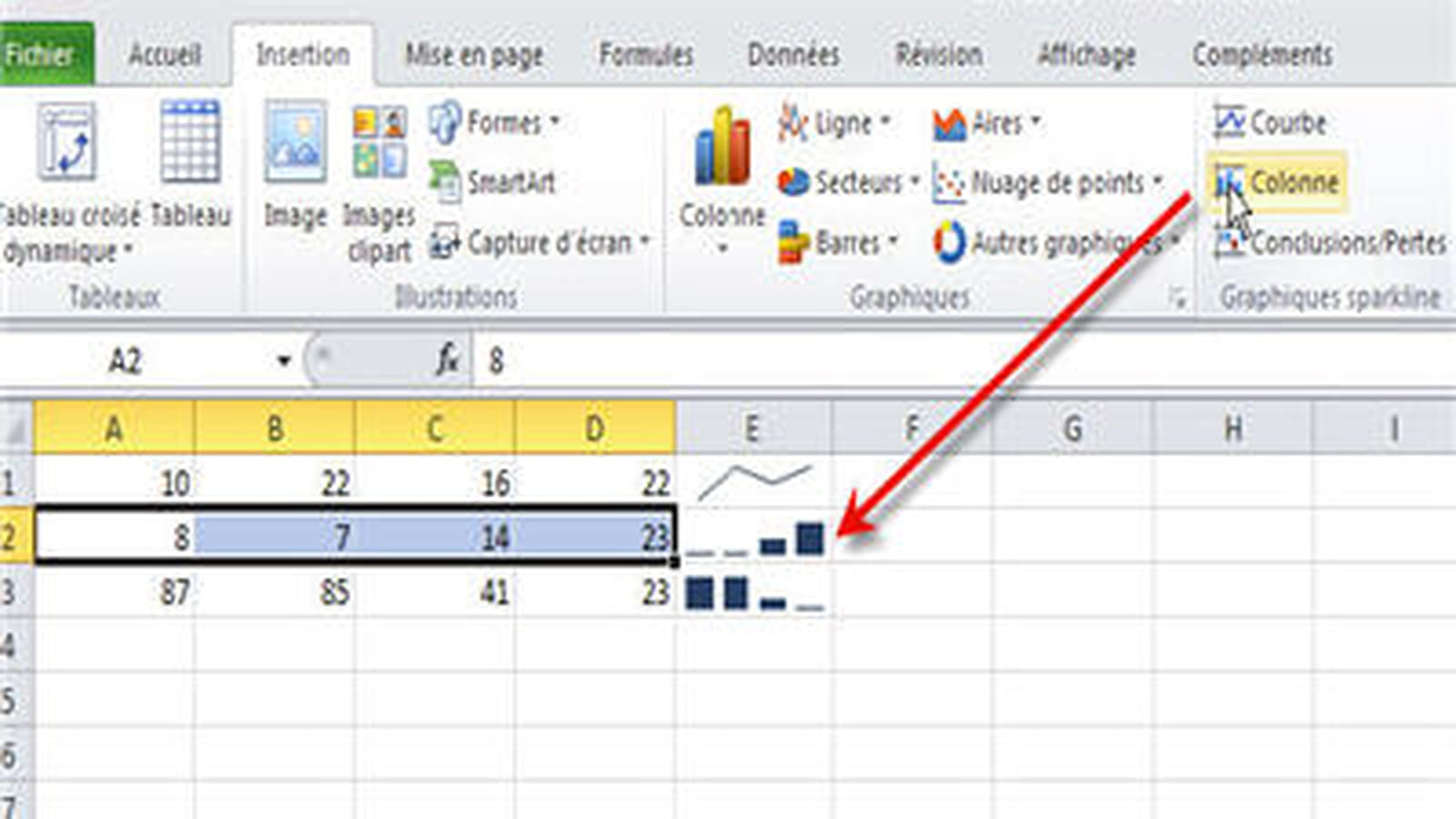The width and height of the screenshot is (1456, 819).
Task: Select row 3 header
Action: click(x=15, y=591)
